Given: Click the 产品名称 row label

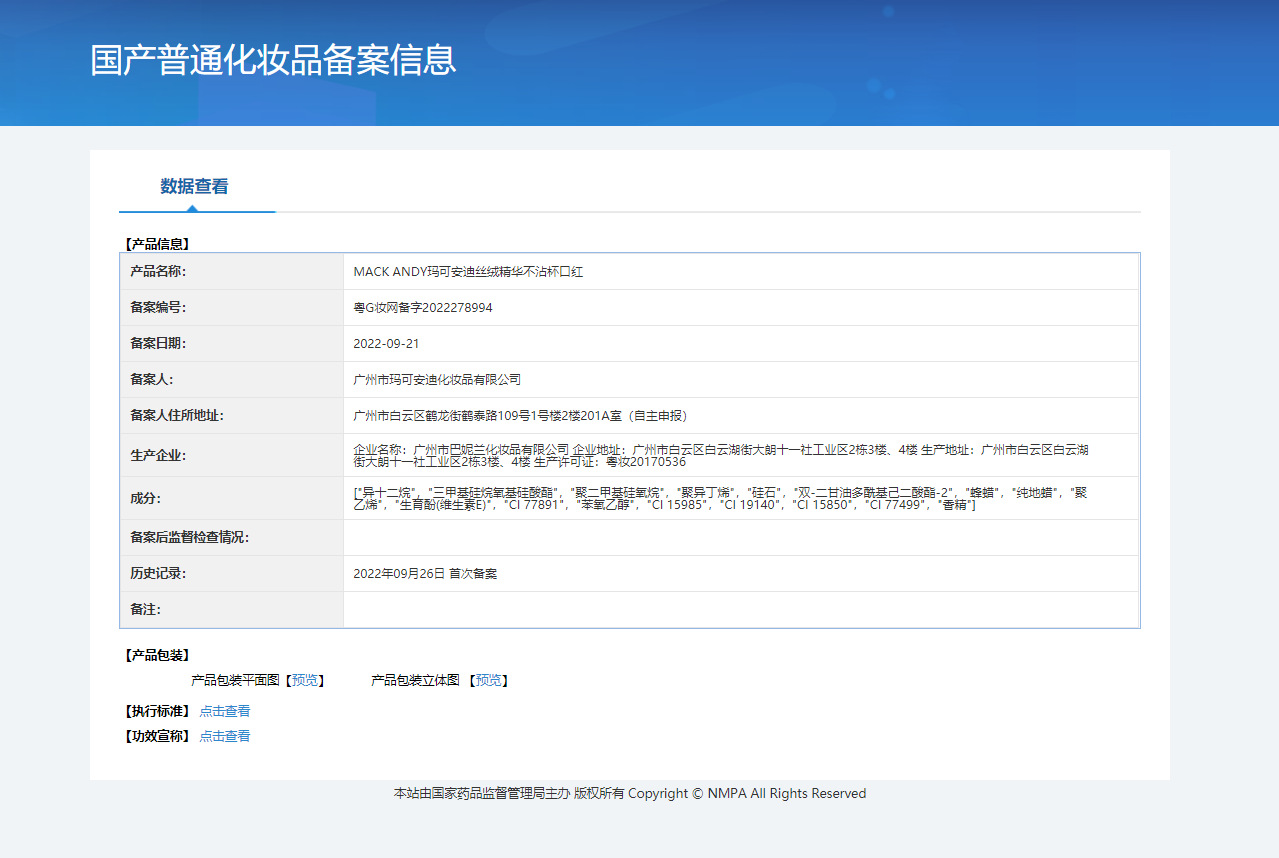Looking at the screenshot, I should (x=158, y=272).
